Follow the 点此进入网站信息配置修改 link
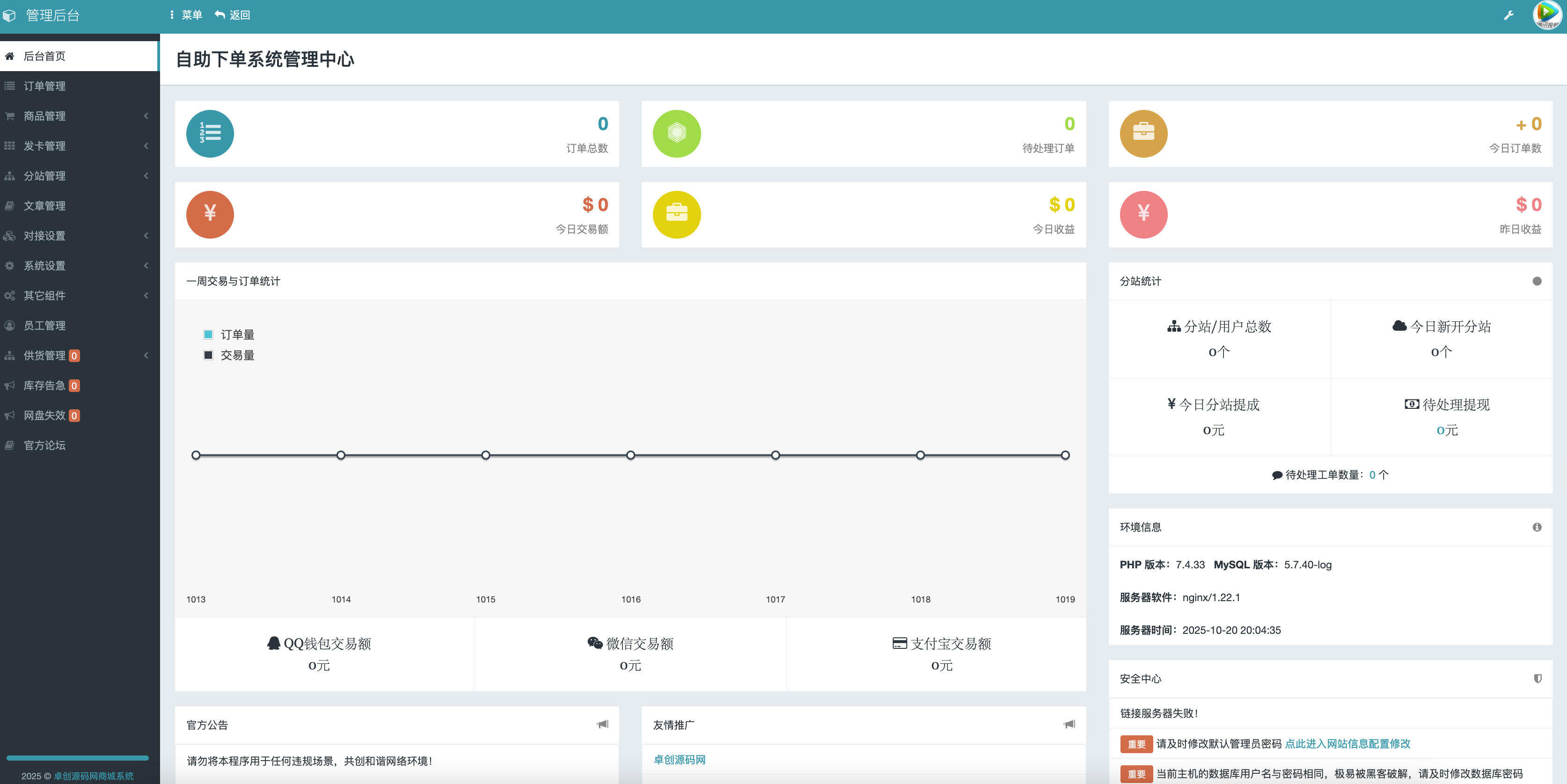Image resolution: width=1567 pixels, height=784 pixels. (1347, 743)
